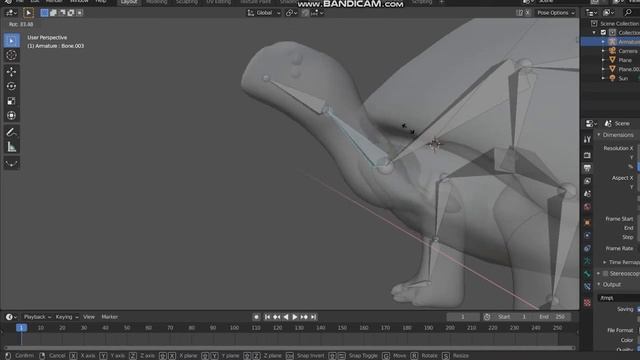
Task: Click the timeline End frame field
Action: click(x=553, y=317)
